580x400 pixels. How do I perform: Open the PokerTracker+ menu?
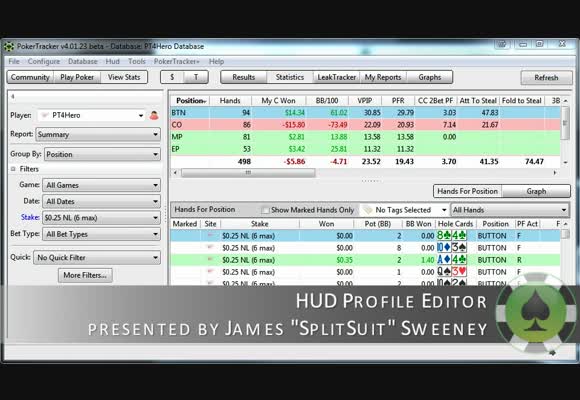176,61
